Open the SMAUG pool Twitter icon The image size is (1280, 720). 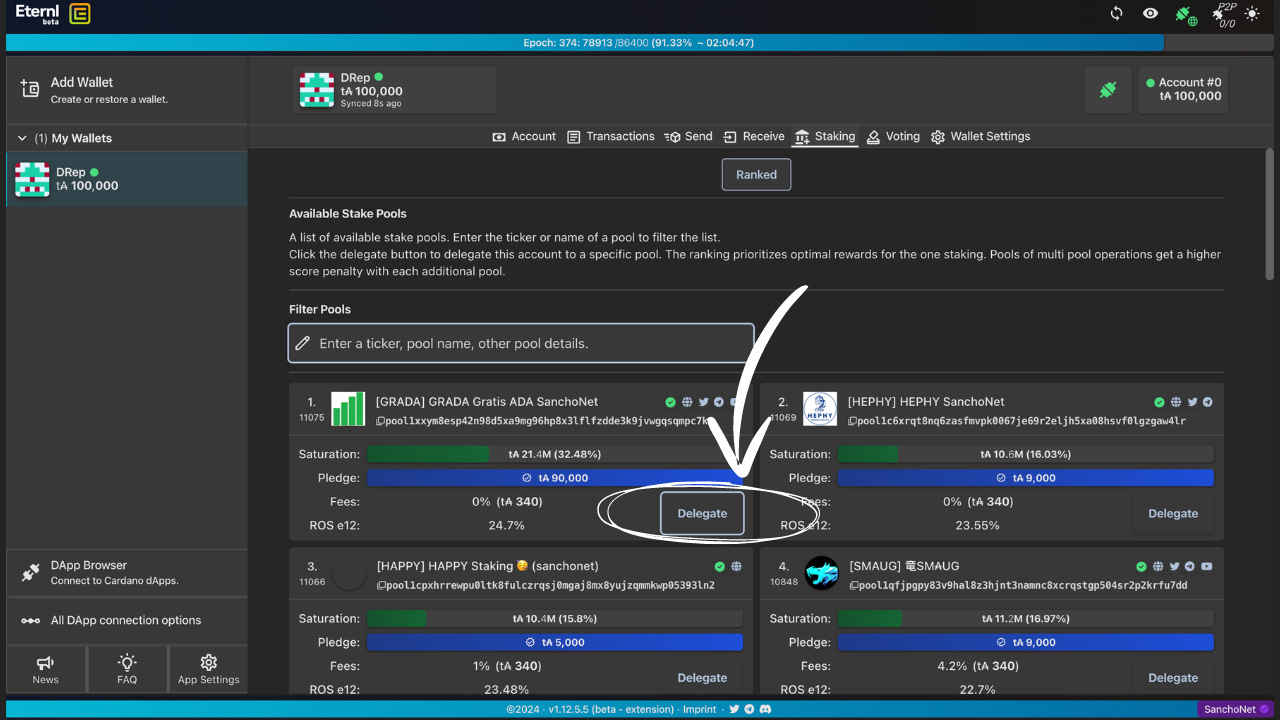click(1176, 566)
